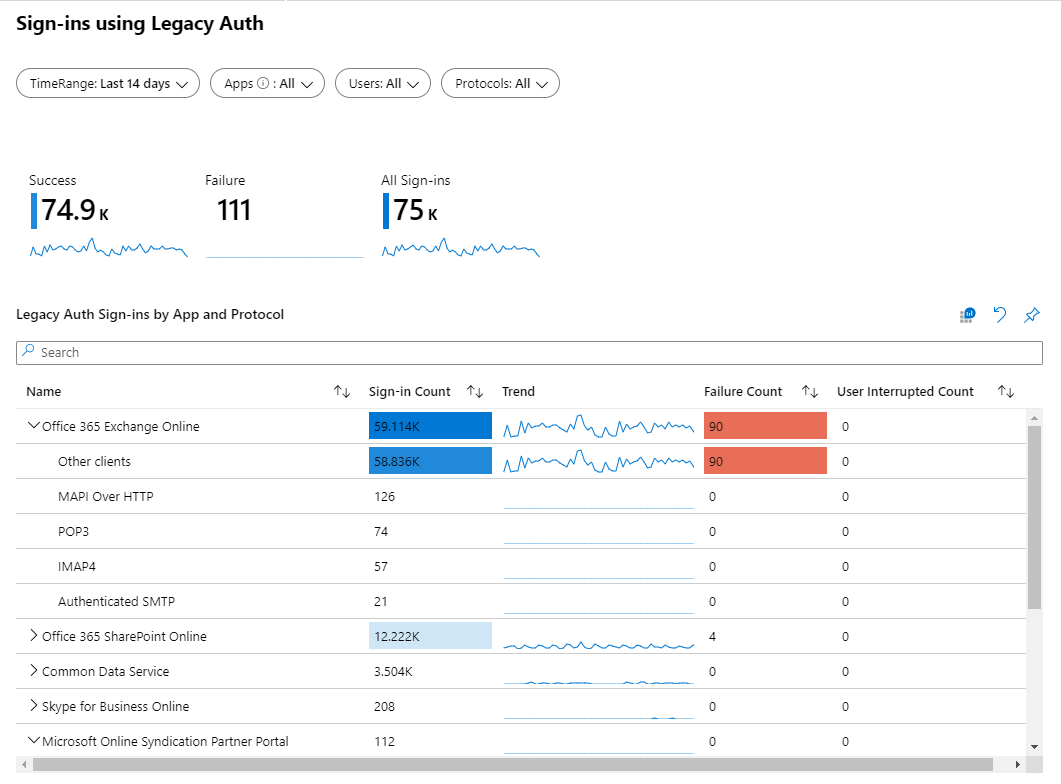Open the TimeRange: Last 14 days dropdown
This screenshot has width=1061, height=784.
pyautogui.click(x=108, y=83)
